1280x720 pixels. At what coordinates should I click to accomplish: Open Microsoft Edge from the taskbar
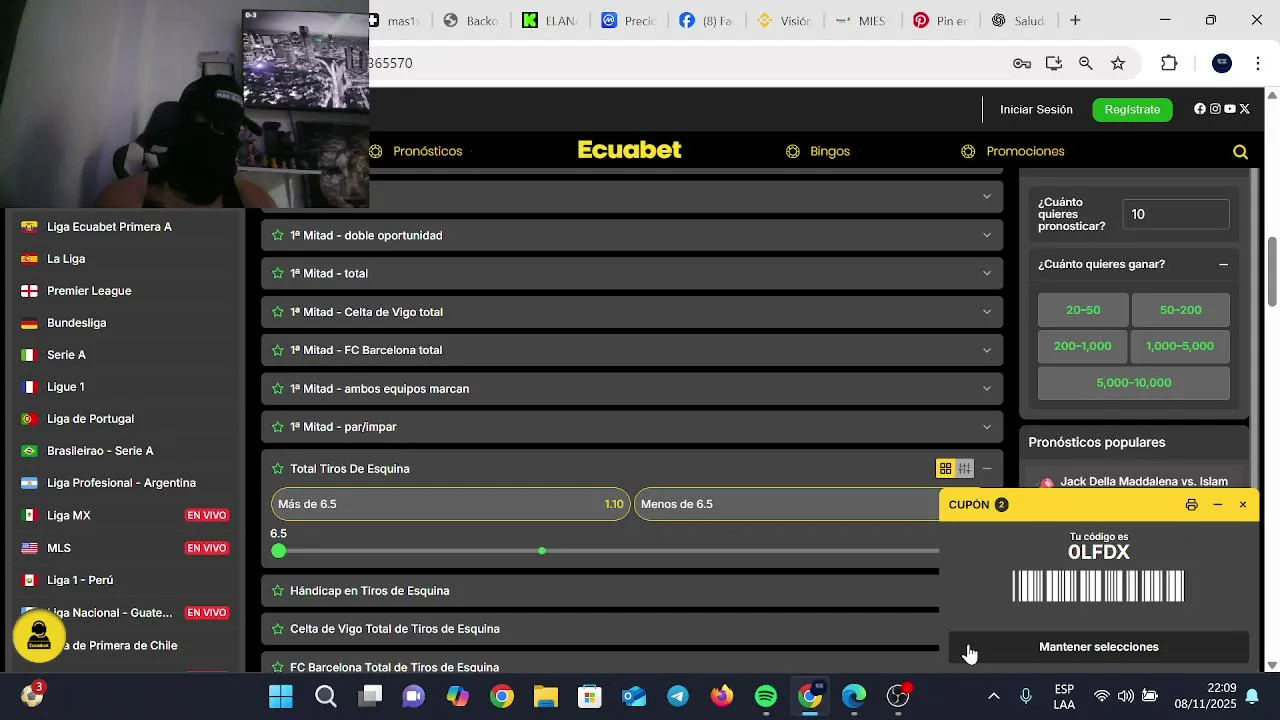pyautogui.click(x=854, y=696)
